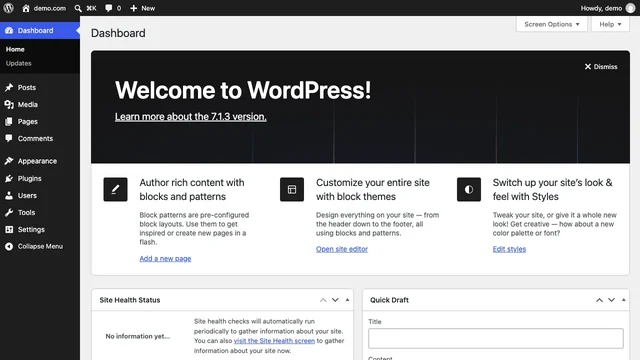
Task: Click 'Open site editor' link
Action: (342, 249)
